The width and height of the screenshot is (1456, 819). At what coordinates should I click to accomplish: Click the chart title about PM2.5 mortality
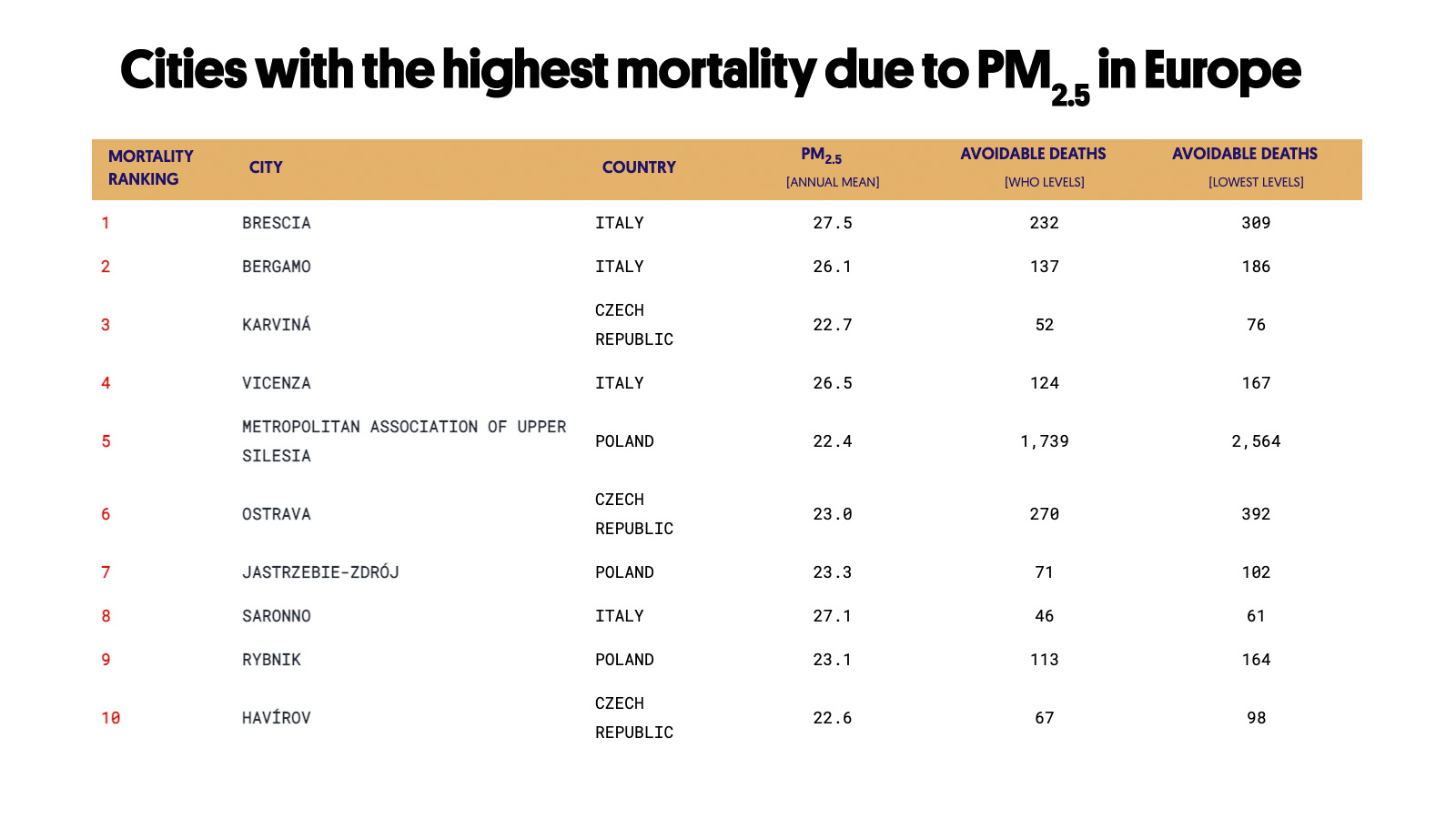pos(710,73)
